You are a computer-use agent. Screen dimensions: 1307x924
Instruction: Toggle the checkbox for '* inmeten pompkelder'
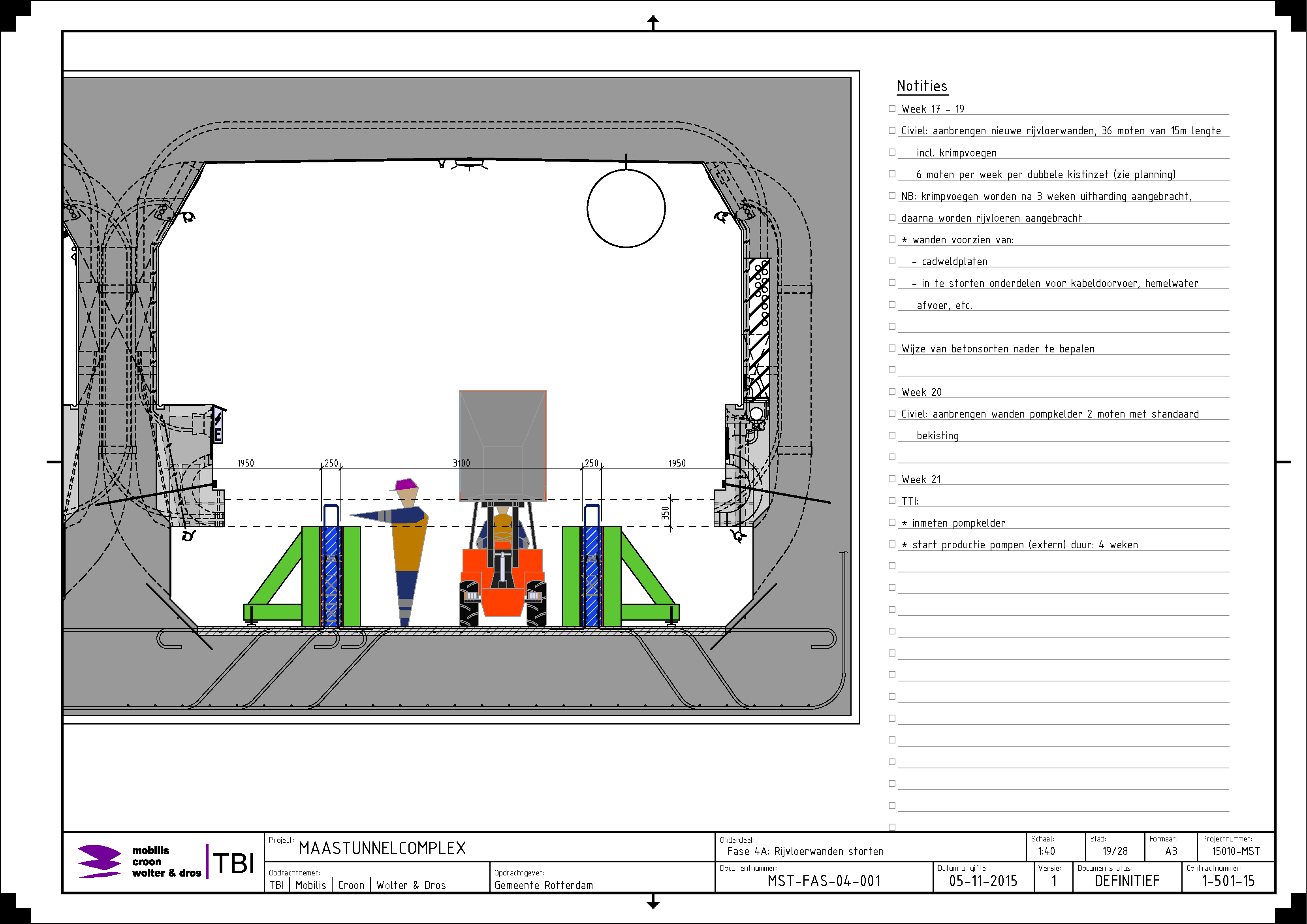(x=892, y=522)
